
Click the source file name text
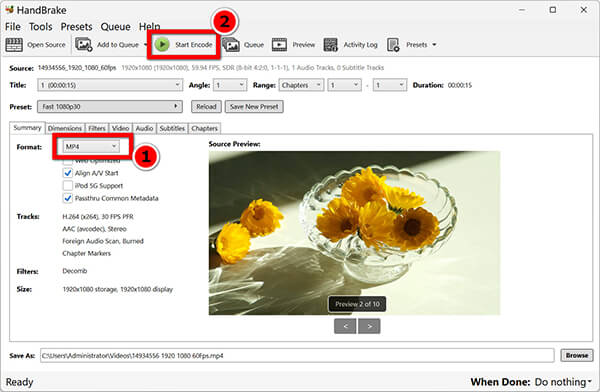(77, 68)
